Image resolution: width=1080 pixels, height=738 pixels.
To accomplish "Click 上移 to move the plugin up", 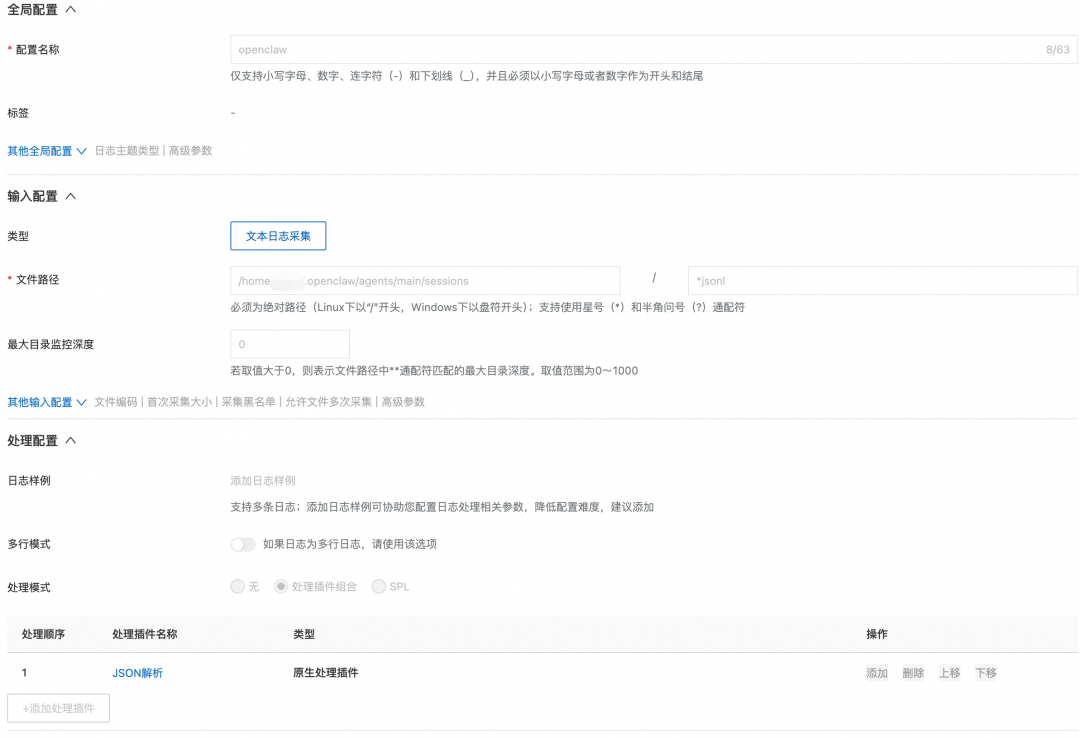I will tap(949, 673).
